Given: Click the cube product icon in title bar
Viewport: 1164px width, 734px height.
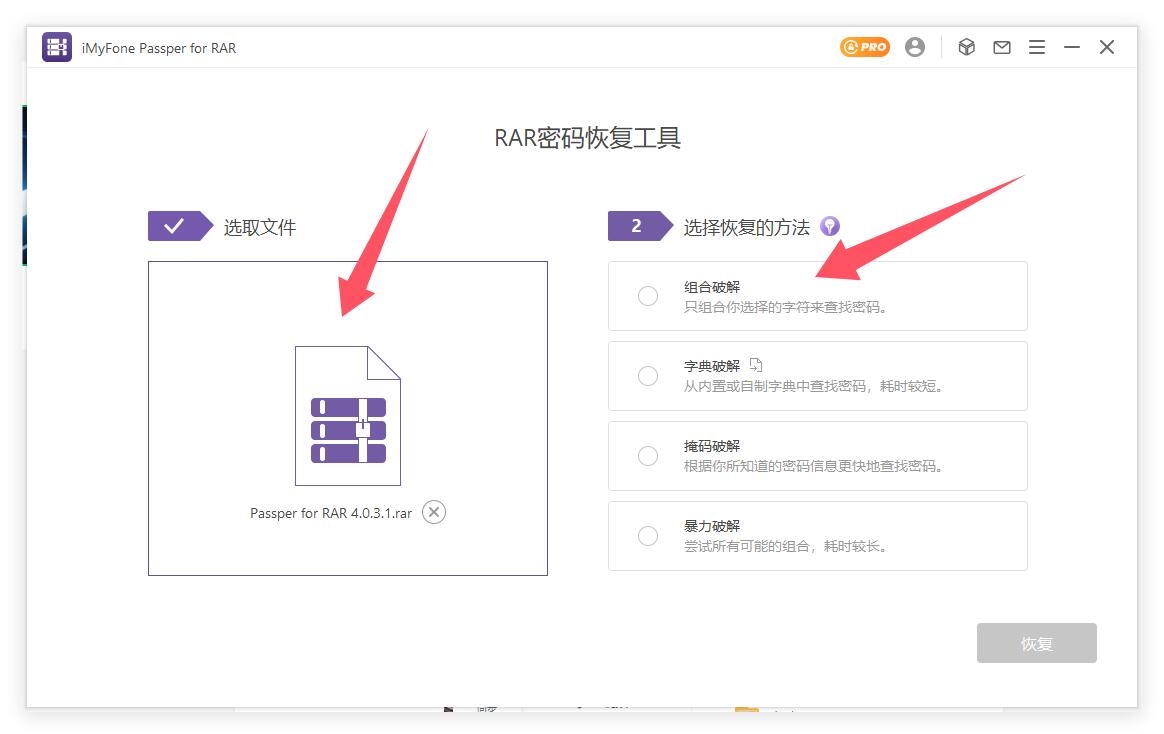Looking at the screenshot, I should (x=967, y=47).
